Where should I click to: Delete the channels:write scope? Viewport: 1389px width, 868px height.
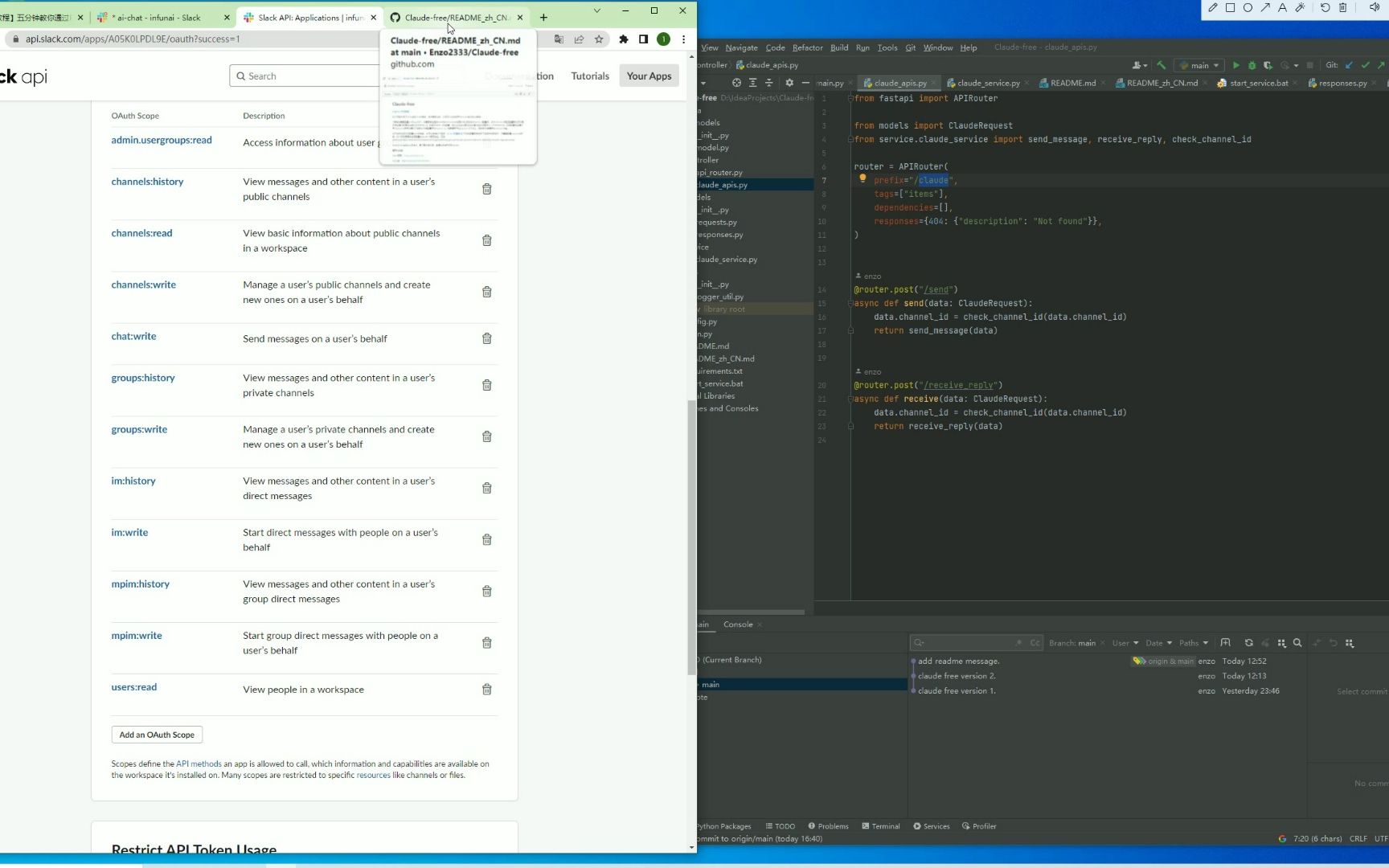[486, 292]
